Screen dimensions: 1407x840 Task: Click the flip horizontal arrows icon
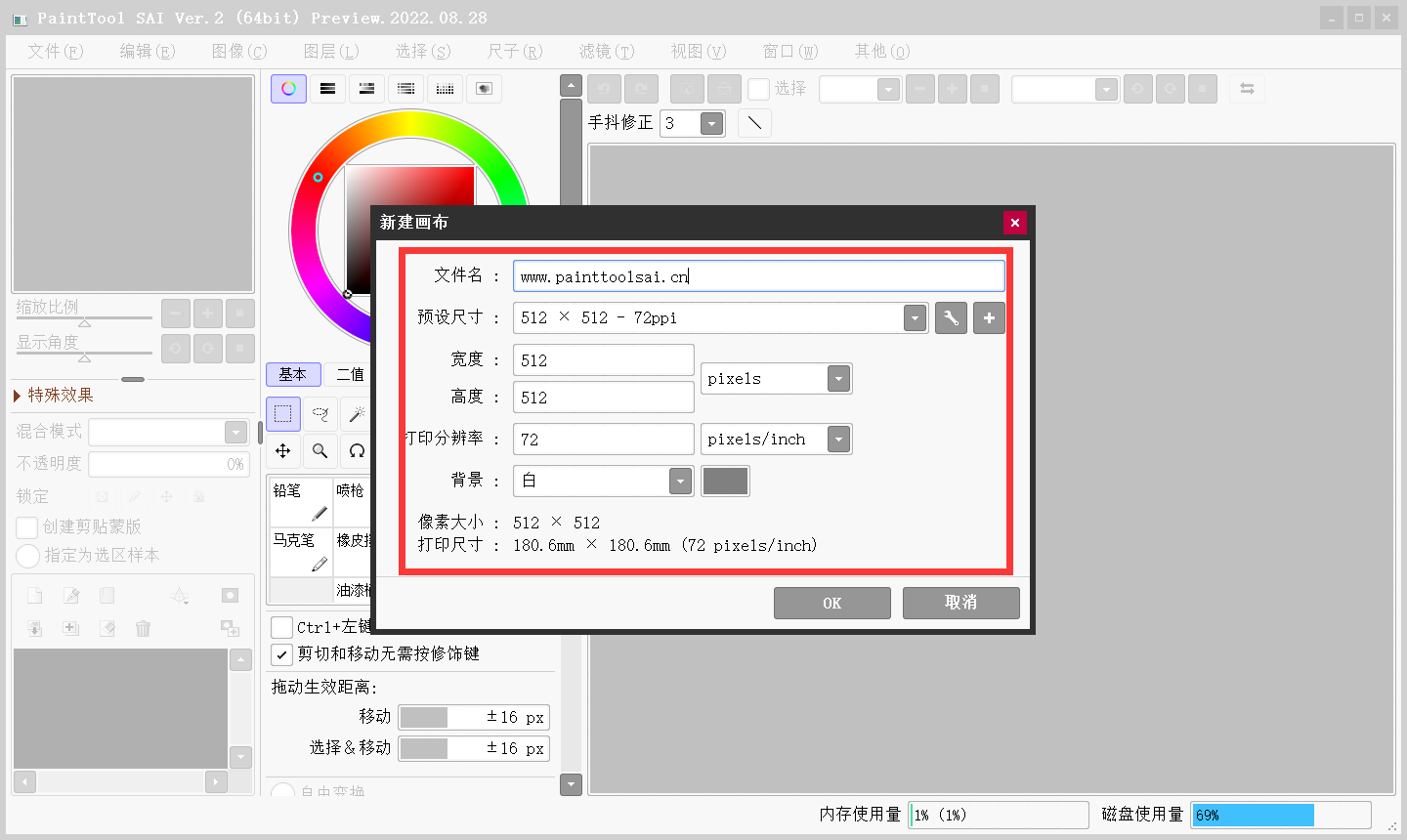tap(1247, 89)
